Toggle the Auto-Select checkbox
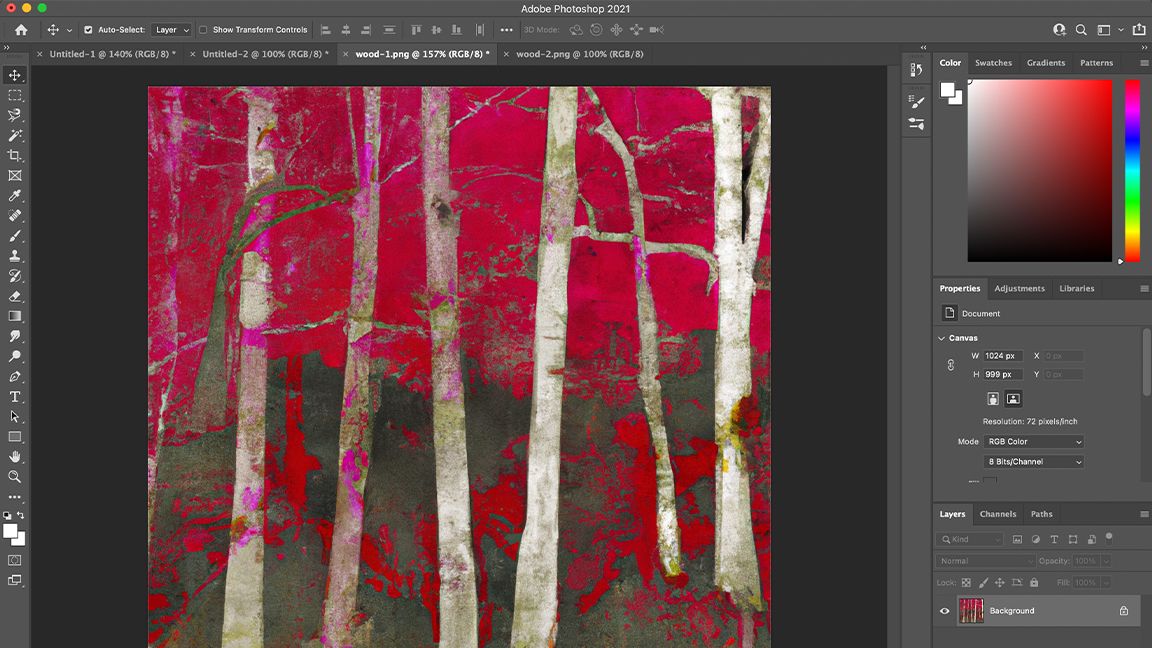Viewport: 1152px width, 648px height. tap(89, 29)
